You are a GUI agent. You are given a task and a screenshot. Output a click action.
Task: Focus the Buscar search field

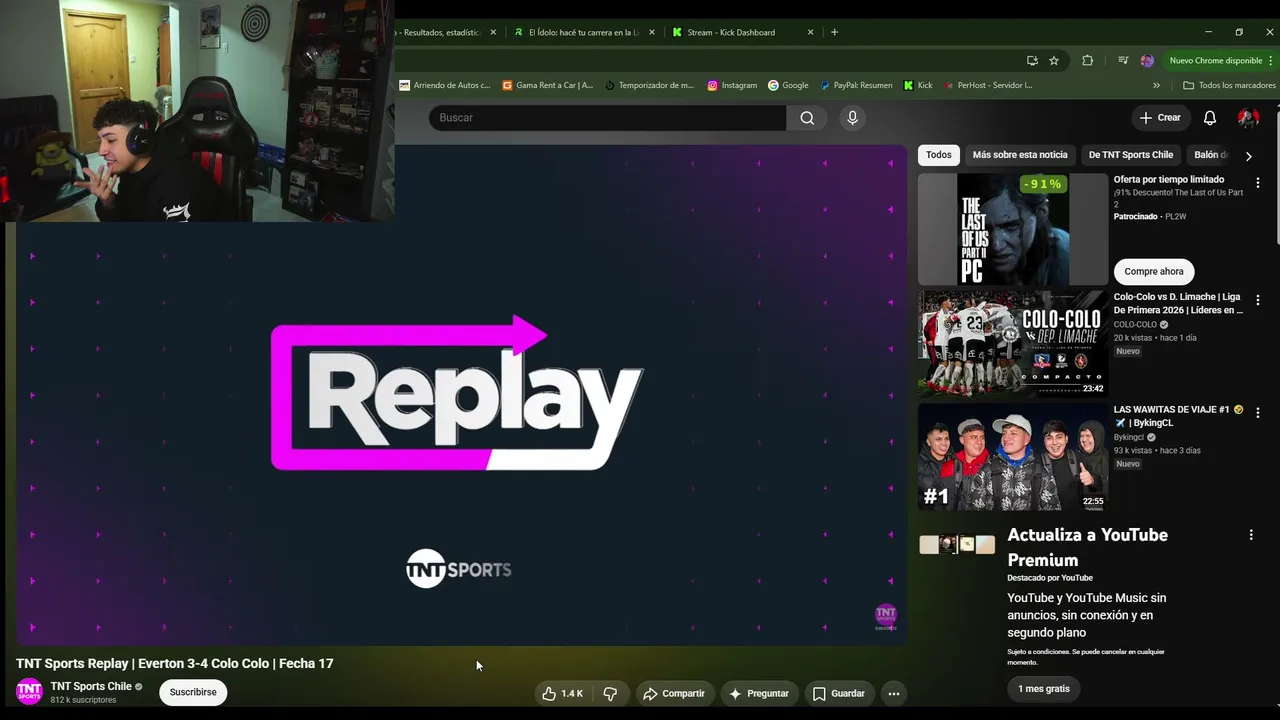click(x=608, y=118)
